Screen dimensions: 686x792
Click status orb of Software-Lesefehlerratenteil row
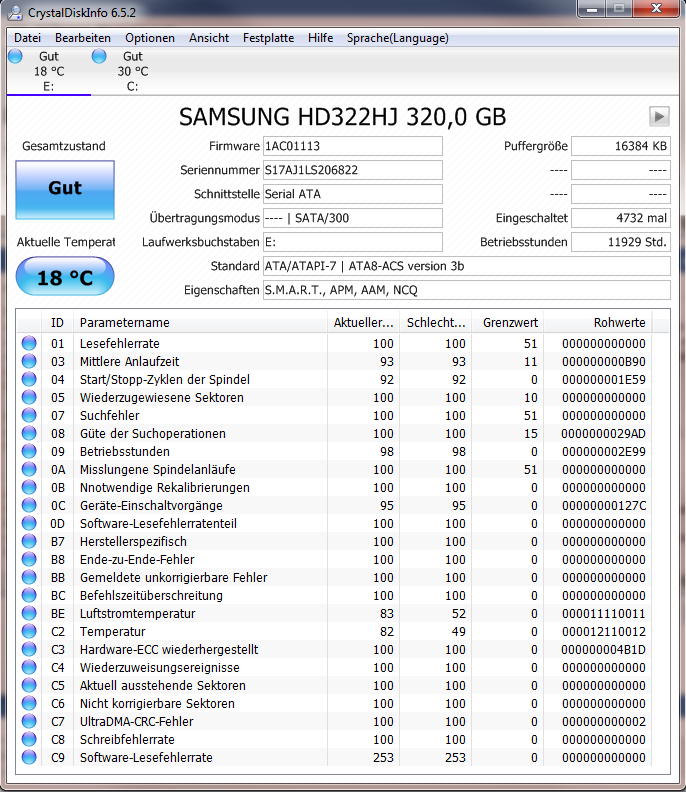coord(29,523)
